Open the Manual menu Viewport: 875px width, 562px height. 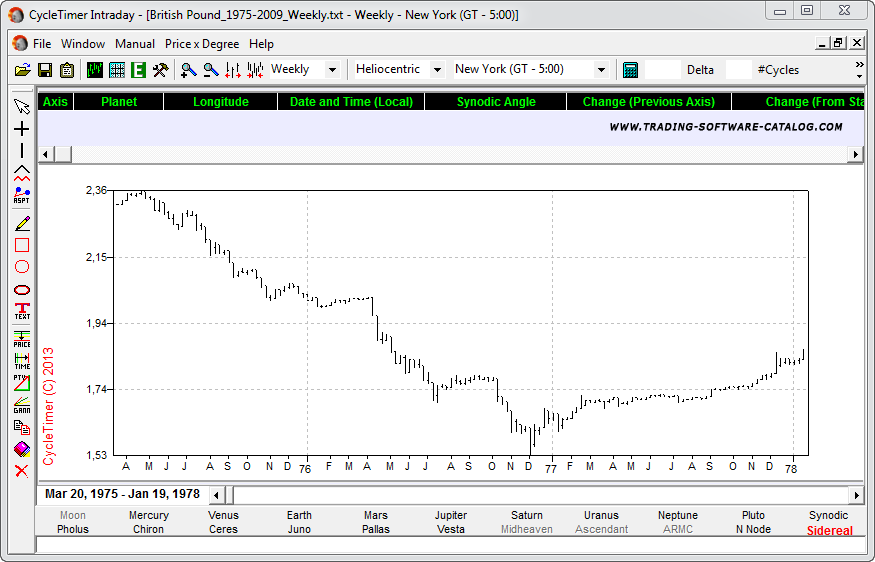coord(135,44)
